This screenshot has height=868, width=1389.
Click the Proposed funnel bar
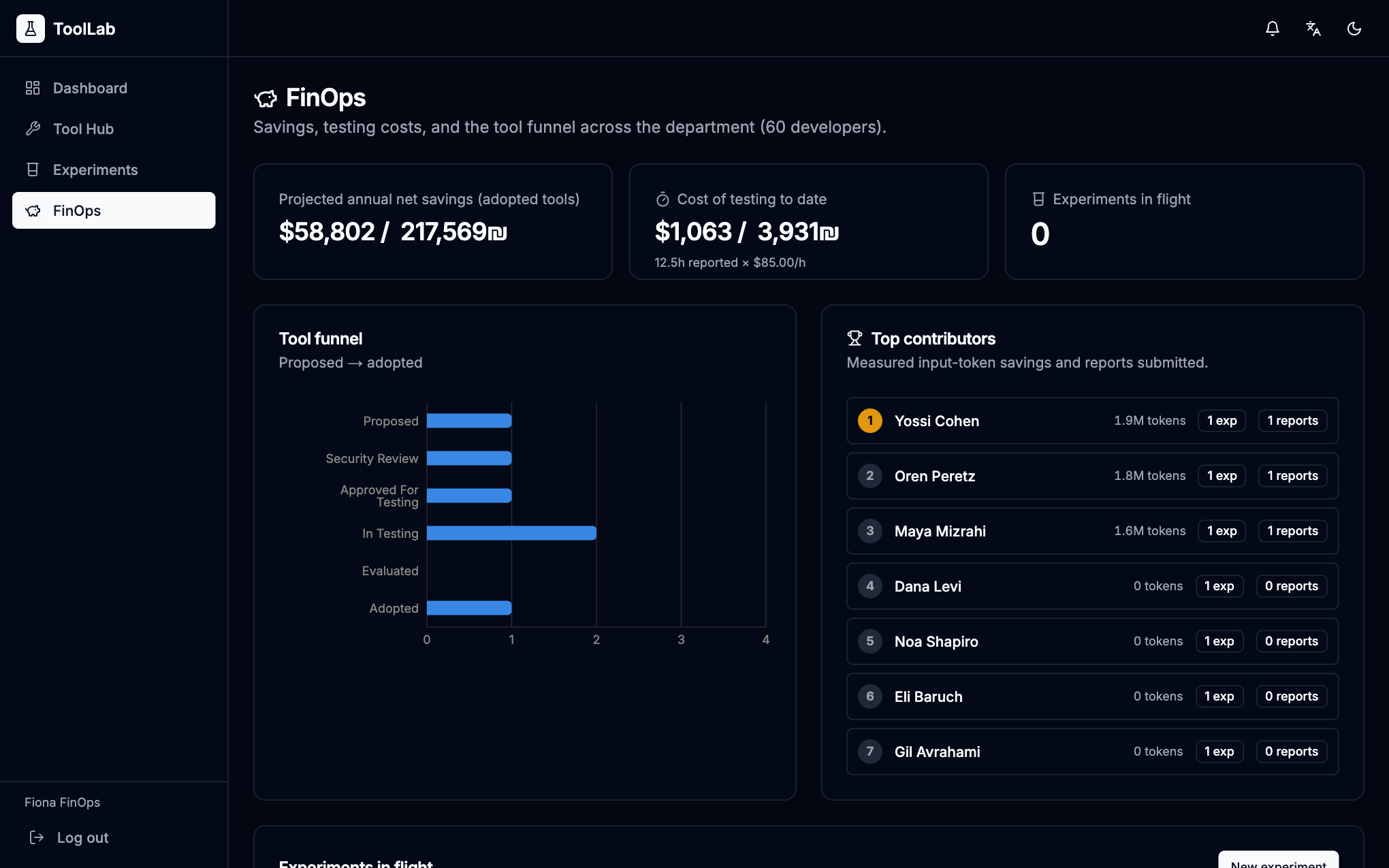(x=469, y=421)
